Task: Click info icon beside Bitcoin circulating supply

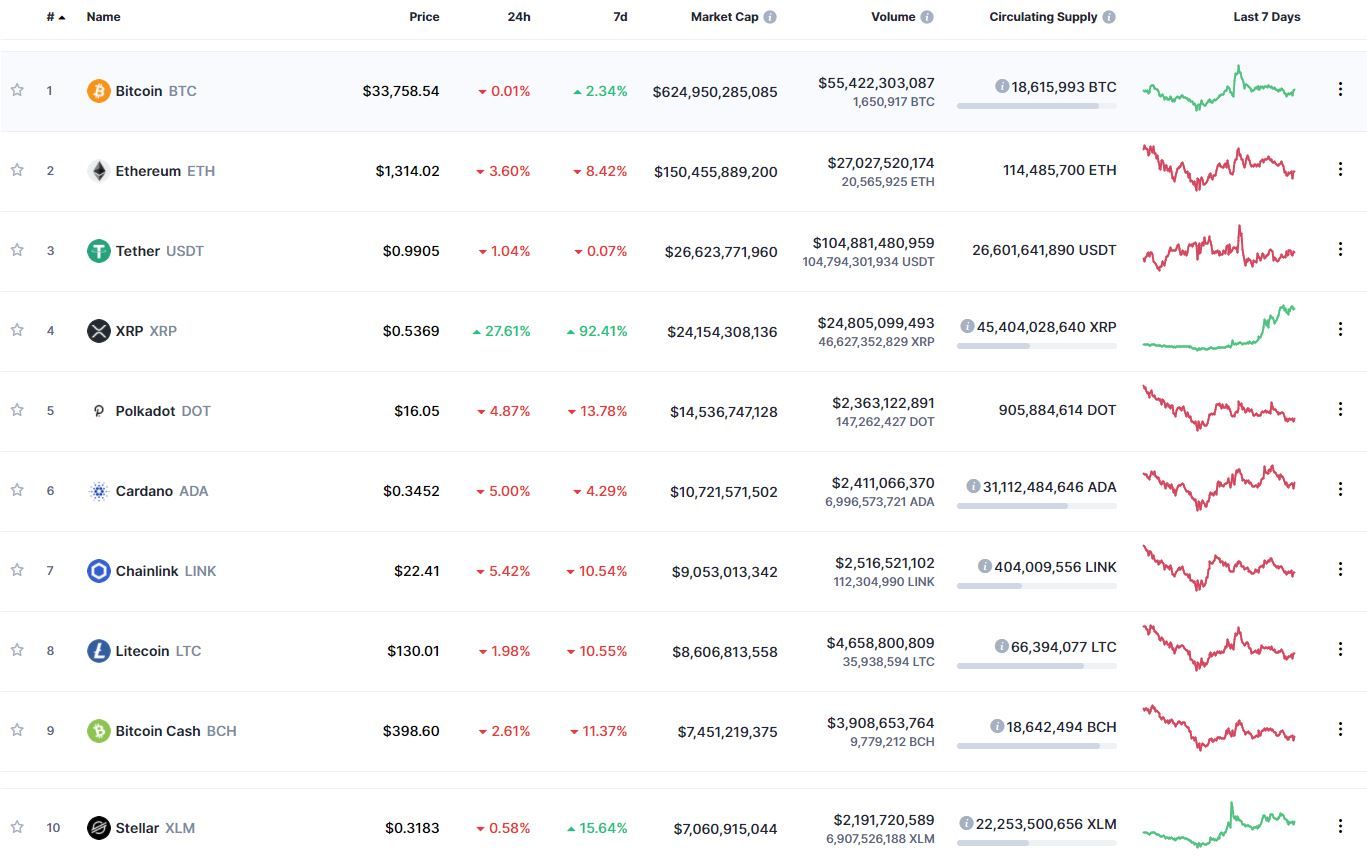Action: coord(1002,87)
